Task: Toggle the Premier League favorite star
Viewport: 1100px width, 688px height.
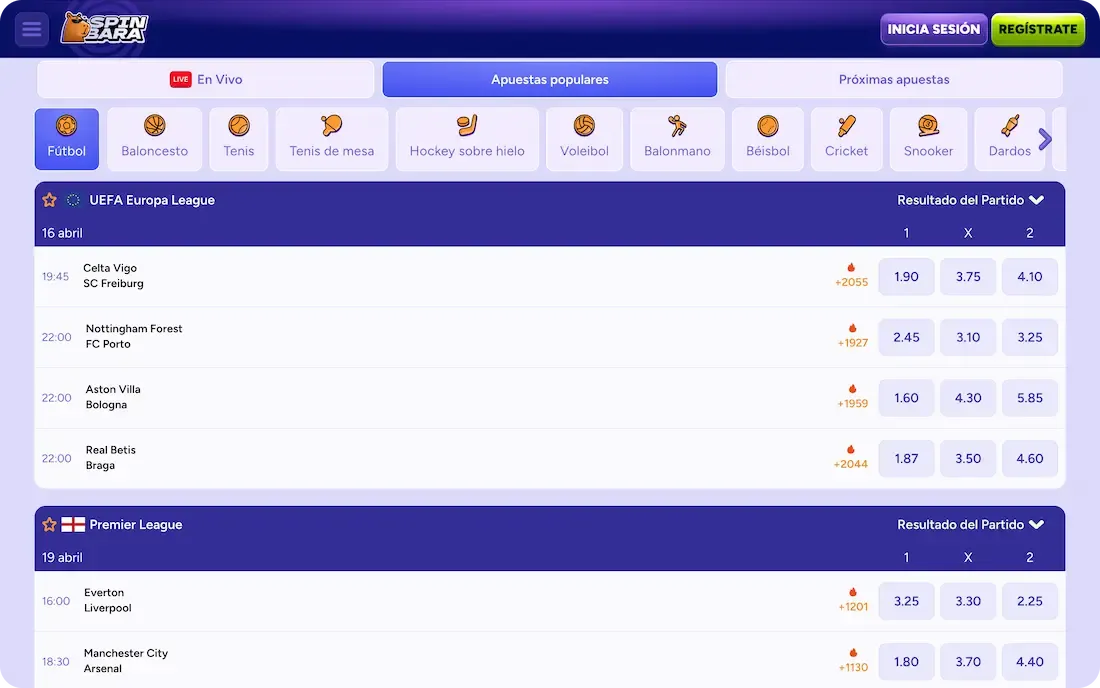Action: pyautogui.click(x=49, y=525)
